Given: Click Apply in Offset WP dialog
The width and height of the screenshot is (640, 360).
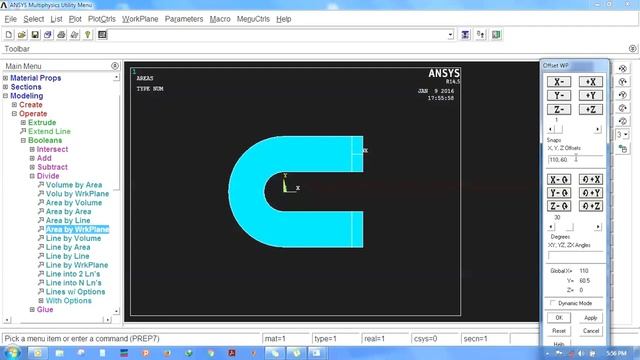Looking at the screenshot, I should click(591, 318).
